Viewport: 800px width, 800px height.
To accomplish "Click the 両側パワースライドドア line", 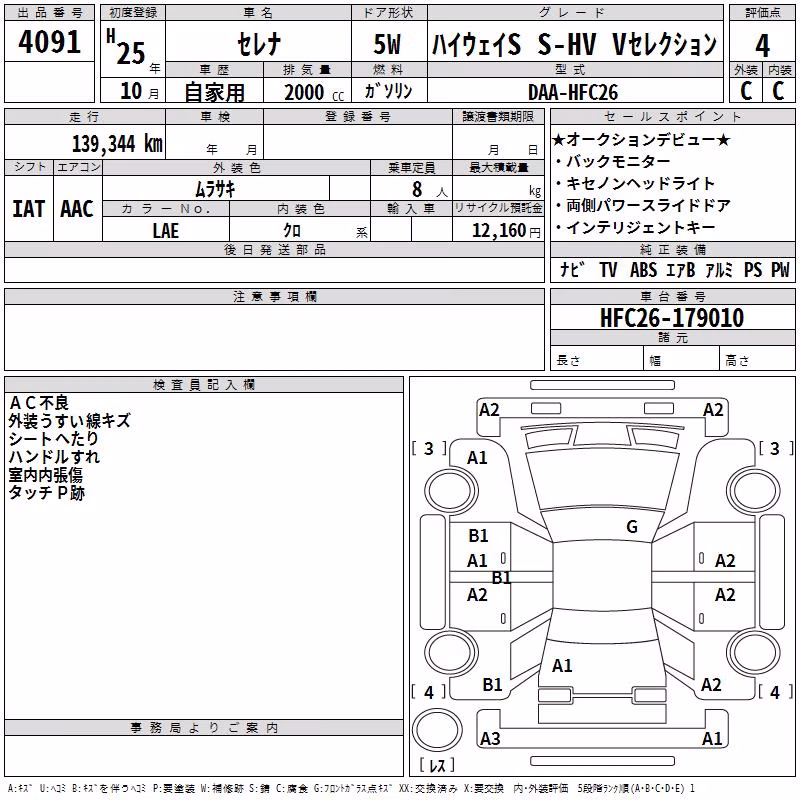I will (642, 205).
